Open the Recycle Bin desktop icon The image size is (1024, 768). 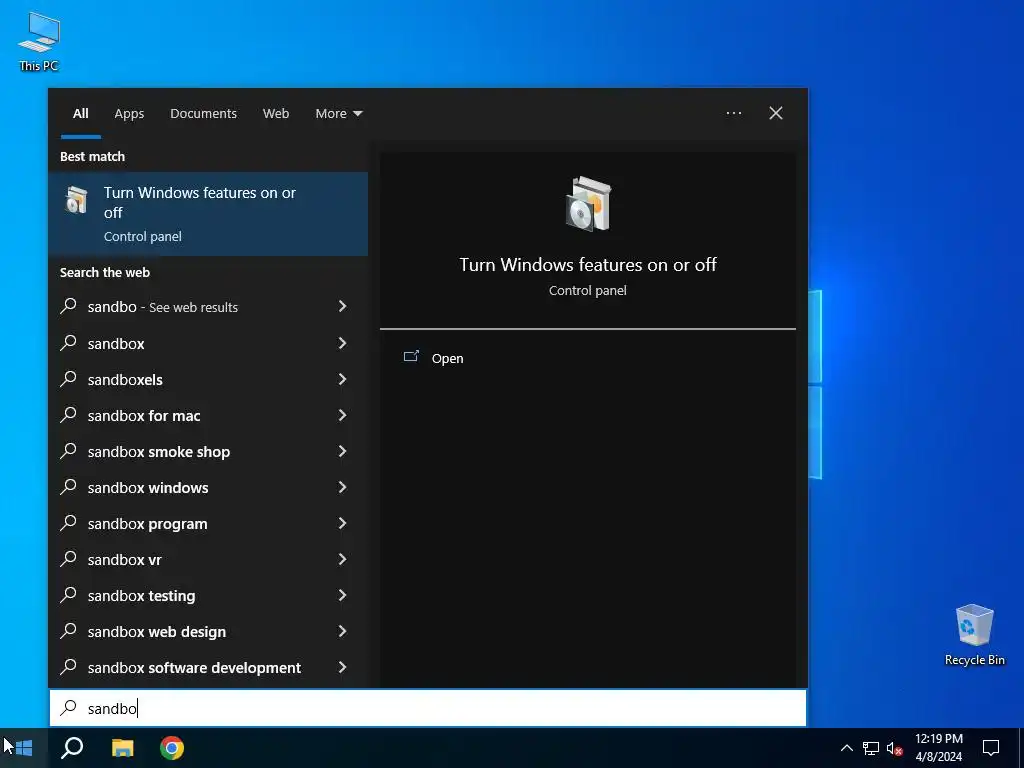point(974,635)
